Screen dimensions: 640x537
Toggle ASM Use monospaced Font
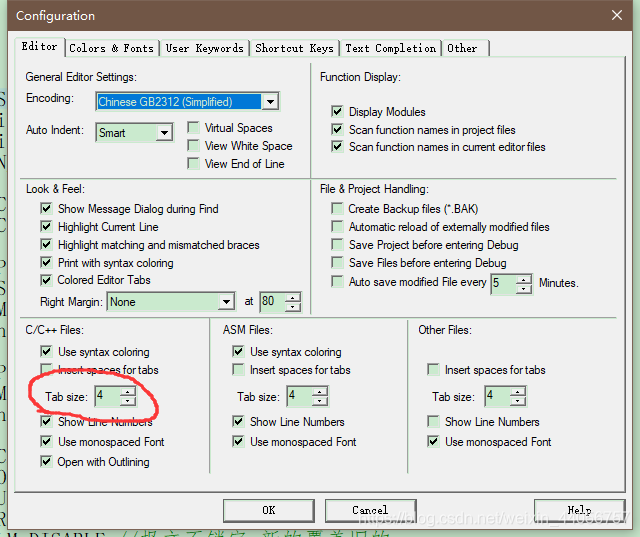point(238,441)
